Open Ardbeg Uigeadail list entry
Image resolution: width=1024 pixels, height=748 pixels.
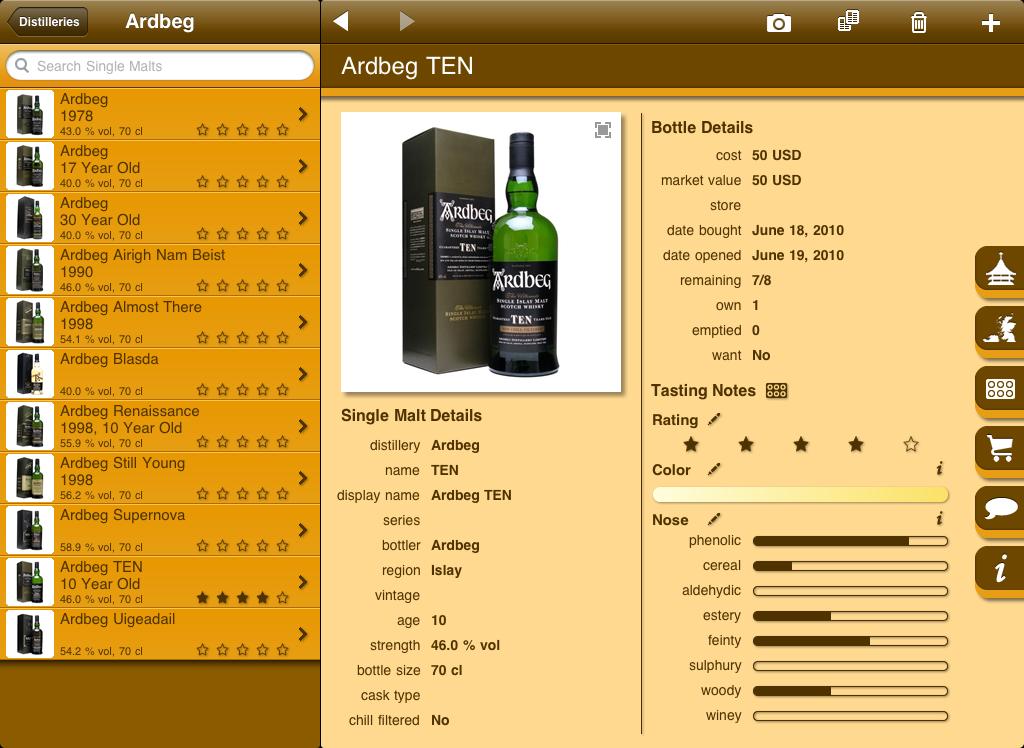click(x=160, y=634)
